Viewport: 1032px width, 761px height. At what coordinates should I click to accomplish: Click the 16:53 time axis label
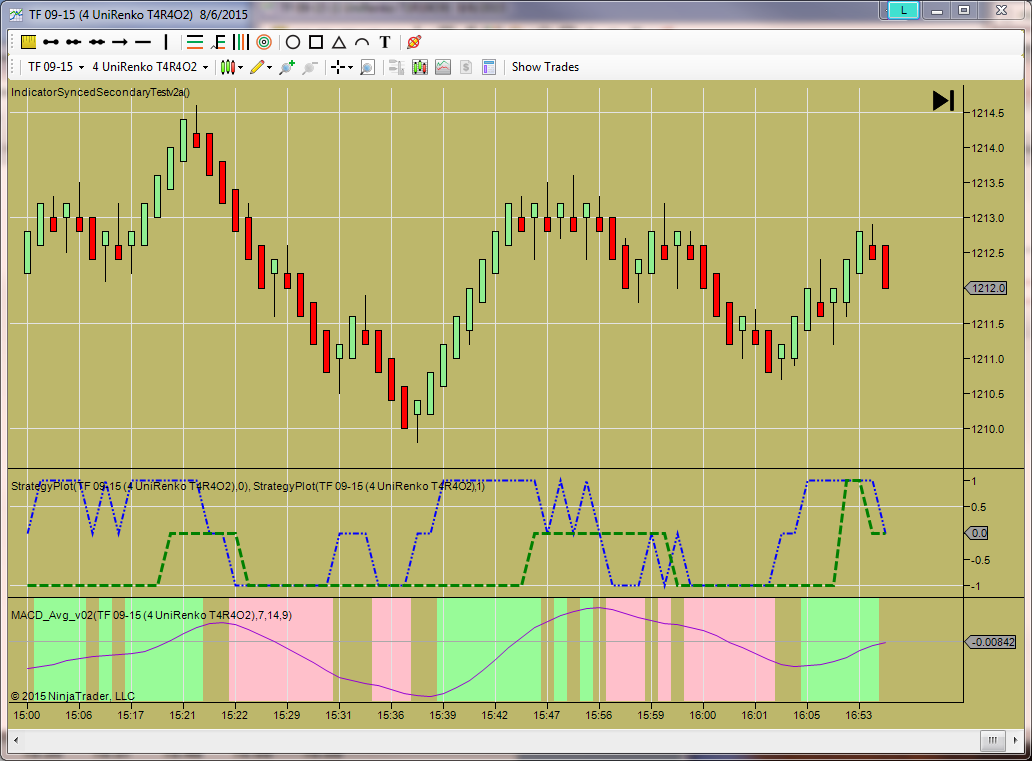[858, 715]
